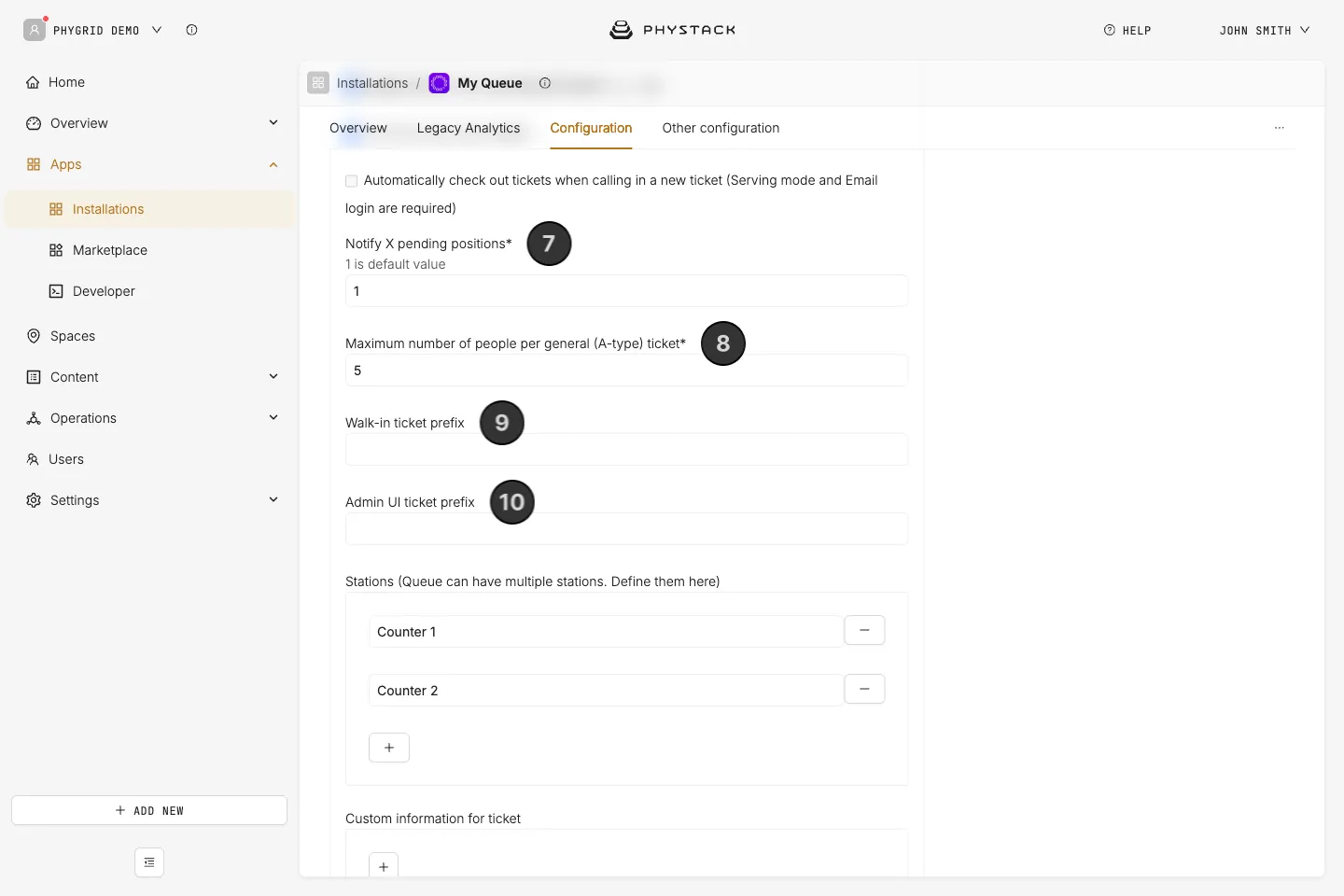Viewport: 1344px width, 896px height.
Task: Click the Walk-in ticket prefix field
Action: pyautogui.click(x=626, y=450)
